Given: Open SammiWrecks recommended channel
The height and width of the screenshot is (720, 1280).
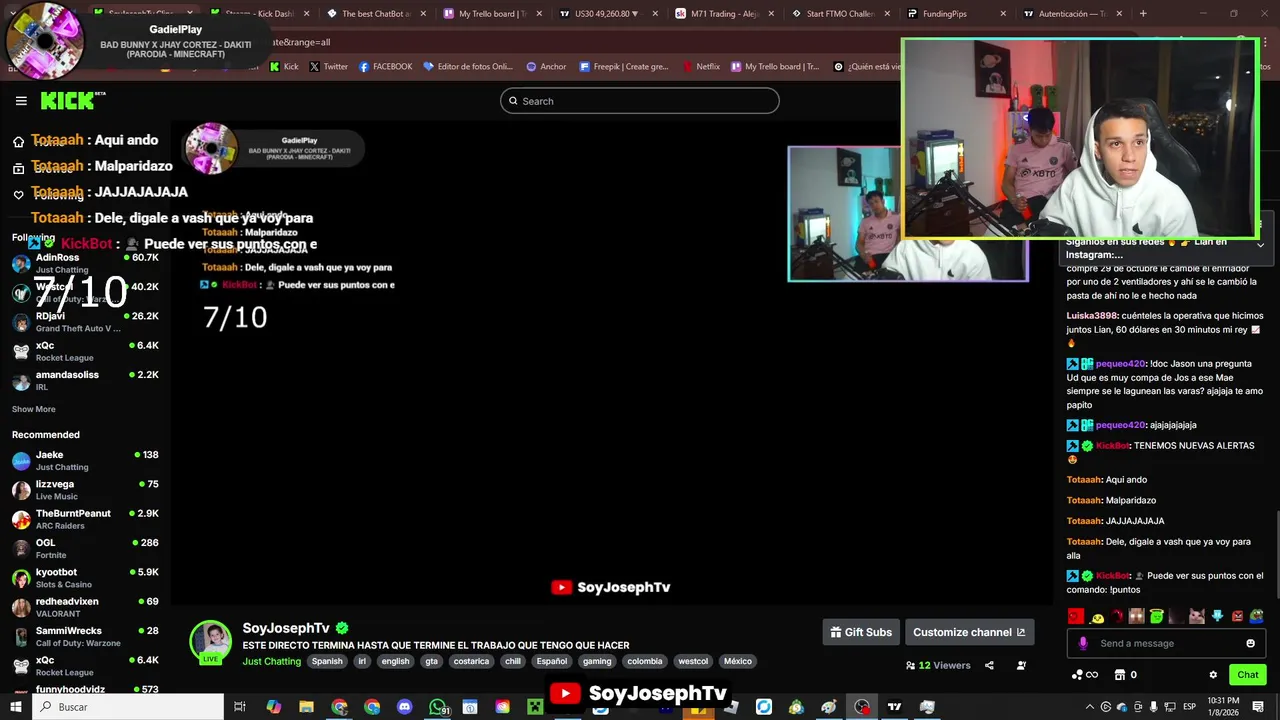Looking at the screenshot, I should [85, 636].
